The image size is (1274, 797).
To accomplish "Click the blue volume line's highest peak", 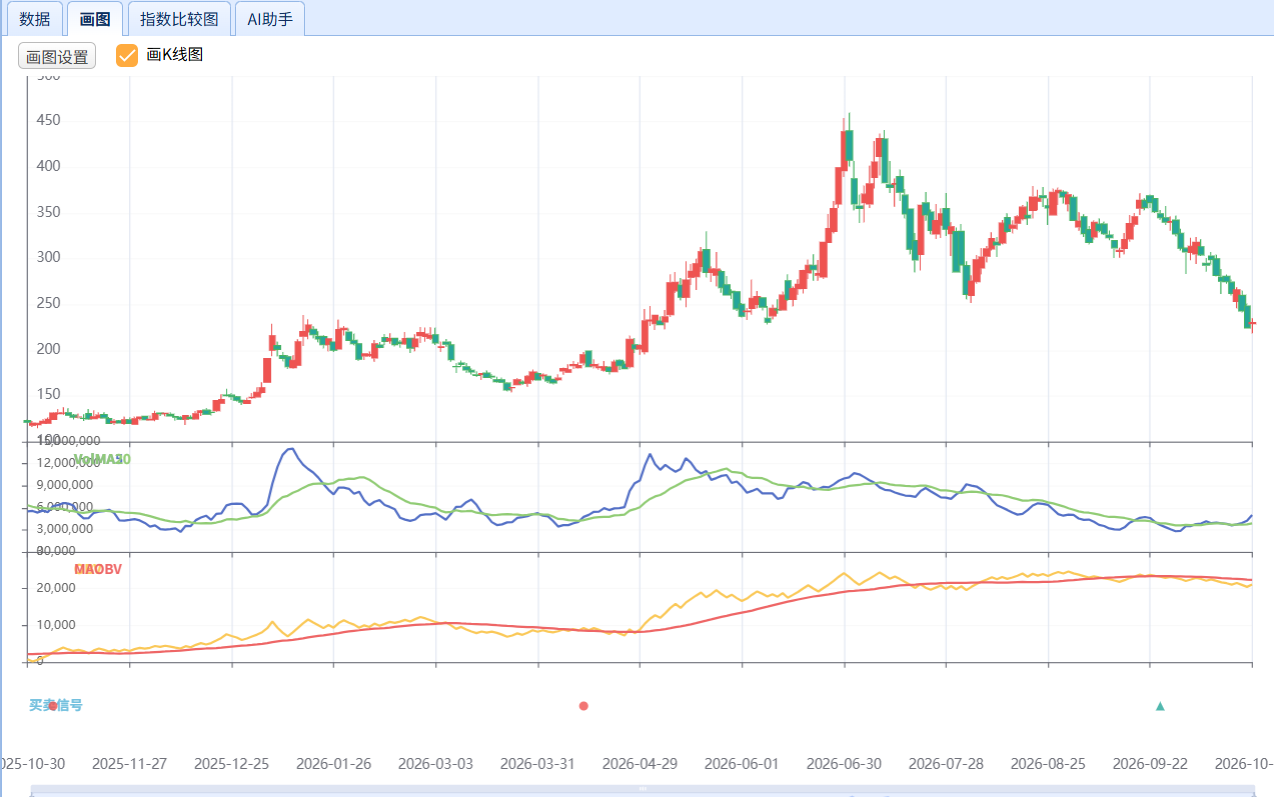I will coord(291,448).
